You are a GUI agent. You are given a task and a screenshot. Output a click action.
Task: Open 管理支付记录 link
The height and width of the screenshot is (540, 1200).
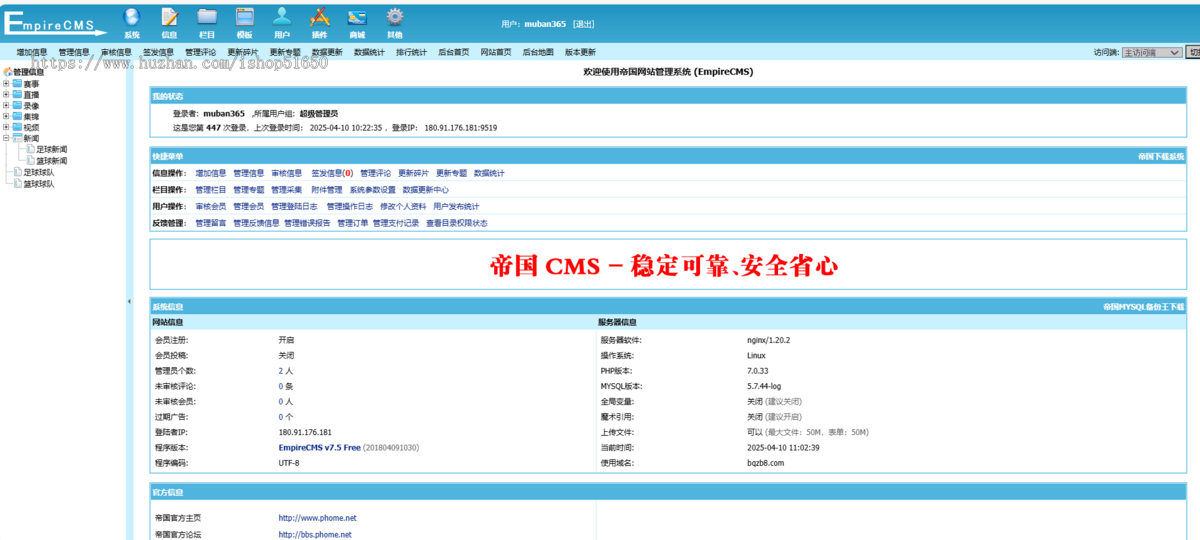(396, 223)
